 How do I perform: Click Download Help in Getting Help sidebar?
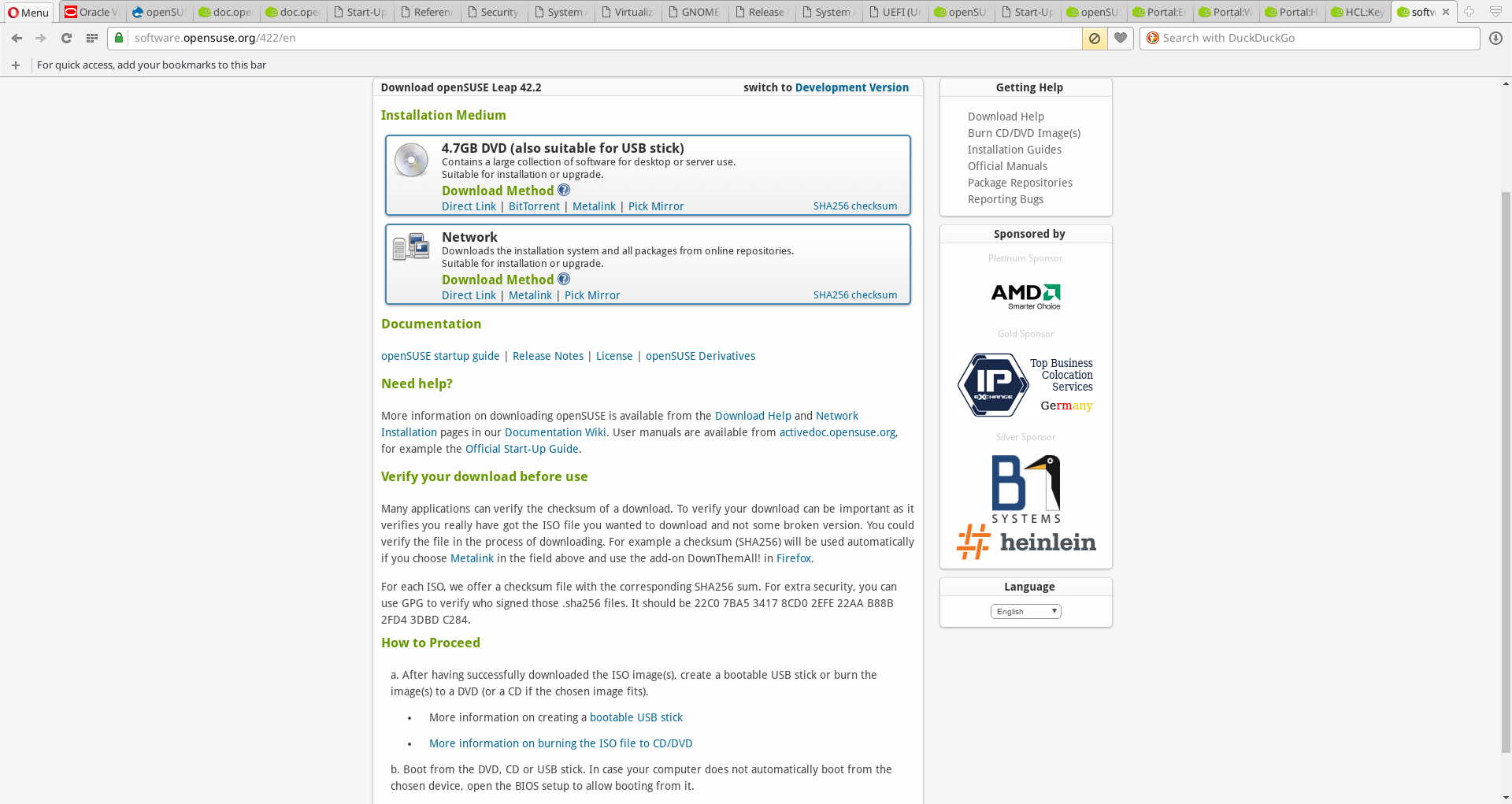click(1006, 117)
